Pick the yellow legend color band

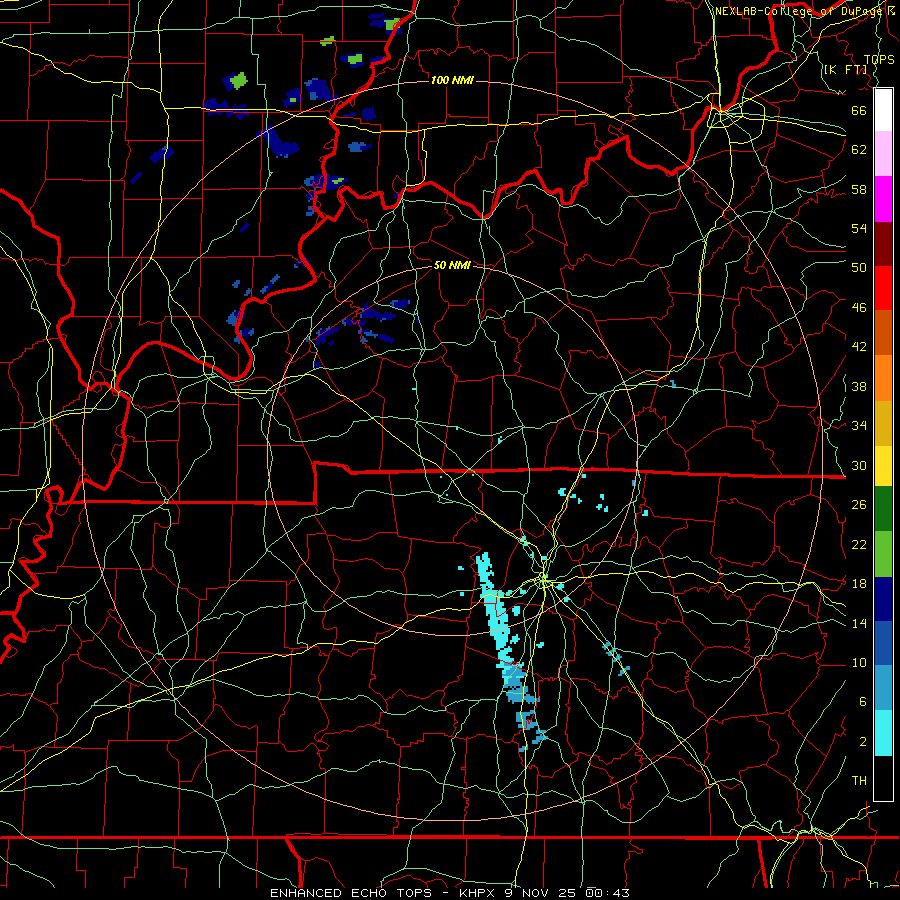point(883,466)
